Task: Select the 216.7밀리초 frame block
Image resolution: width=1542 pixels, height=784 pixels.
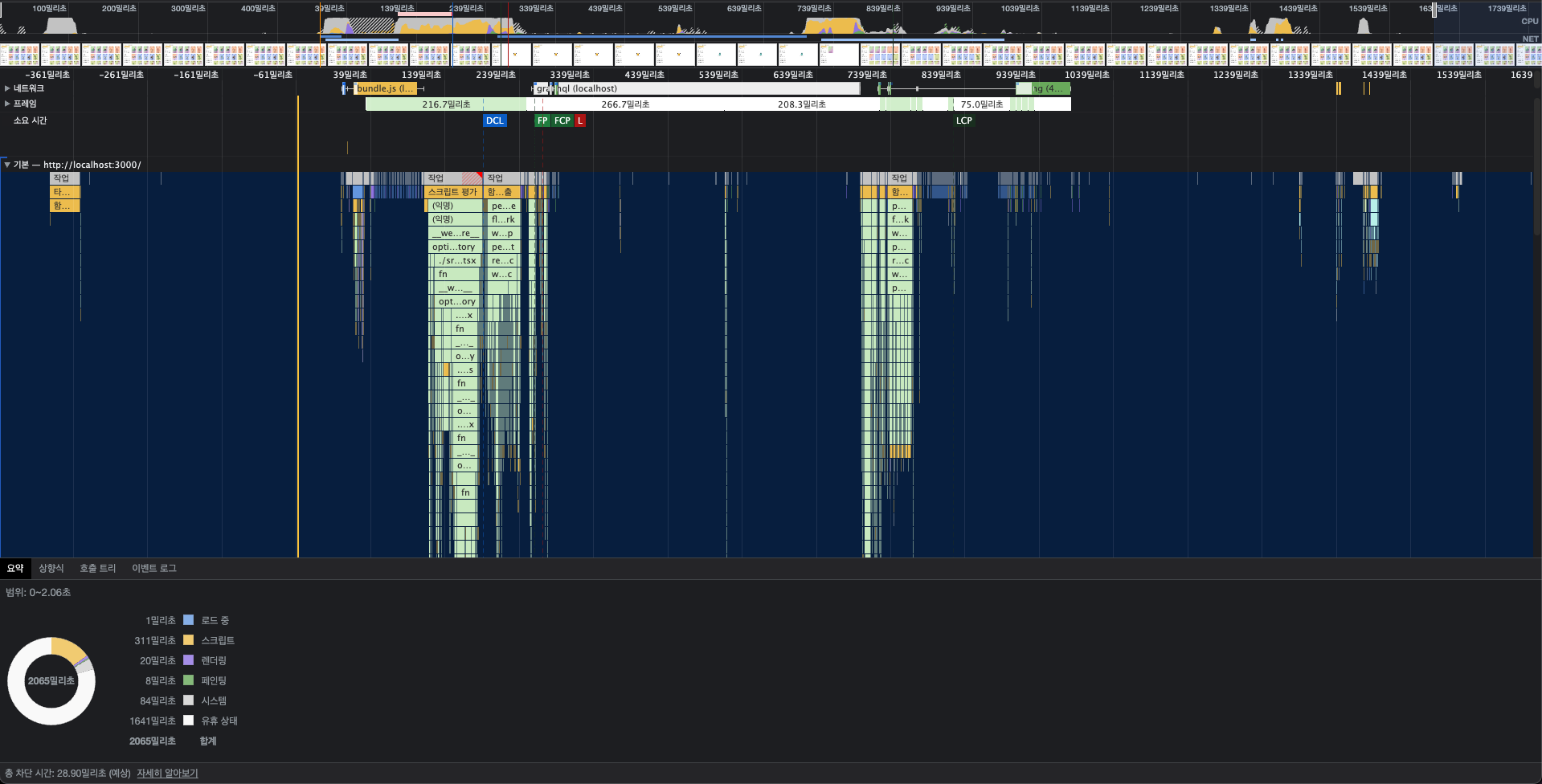Action: (446, 104)
